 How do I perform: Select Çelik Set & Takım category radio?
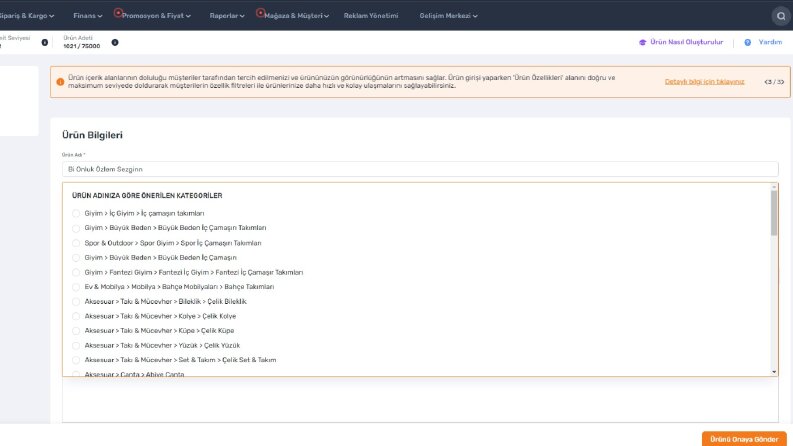tap(76, 360)
